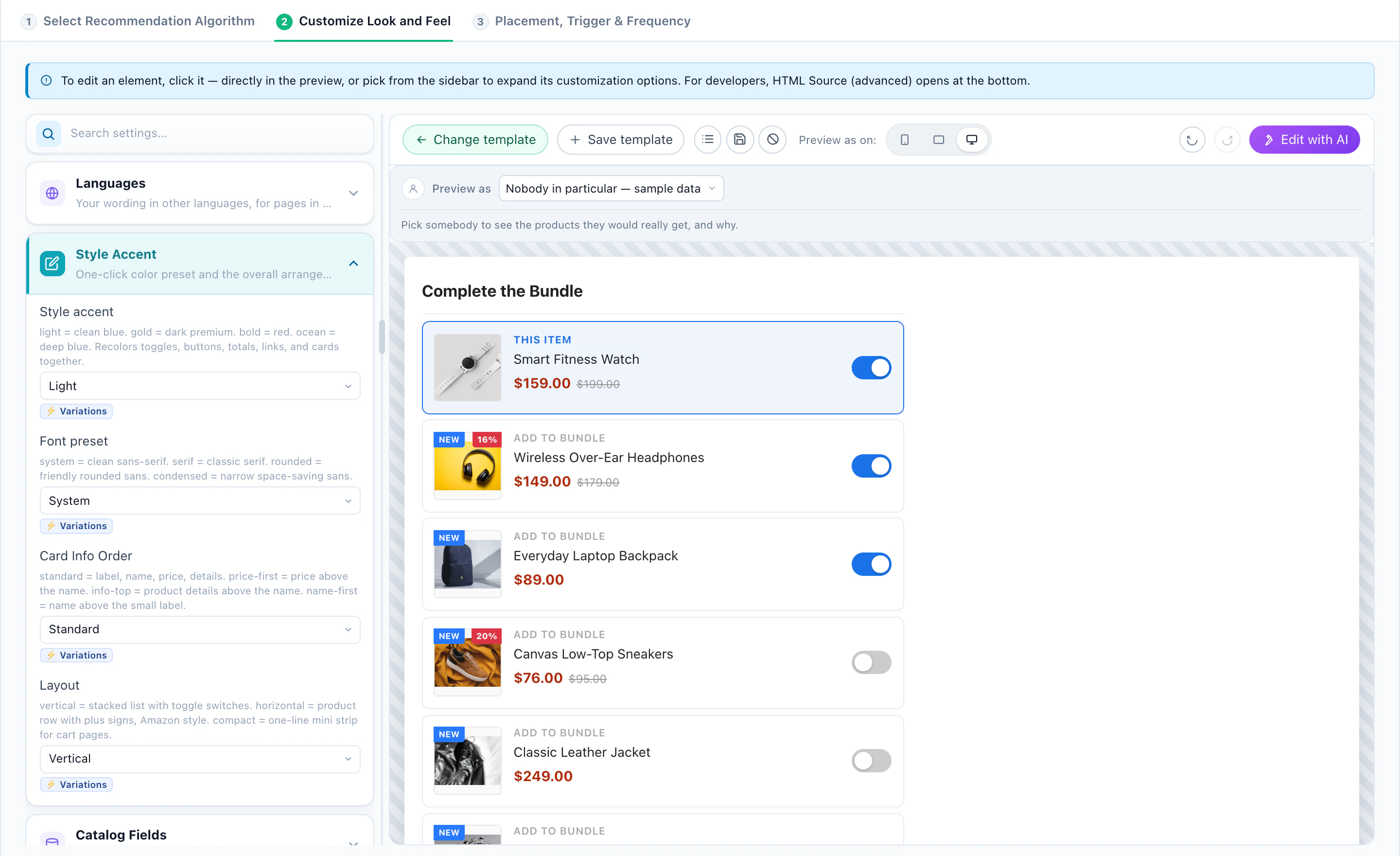Click the undo arrow icon
This screenshot has height=856, width=1400.
pyautogui.click(x=1192, y=140)
